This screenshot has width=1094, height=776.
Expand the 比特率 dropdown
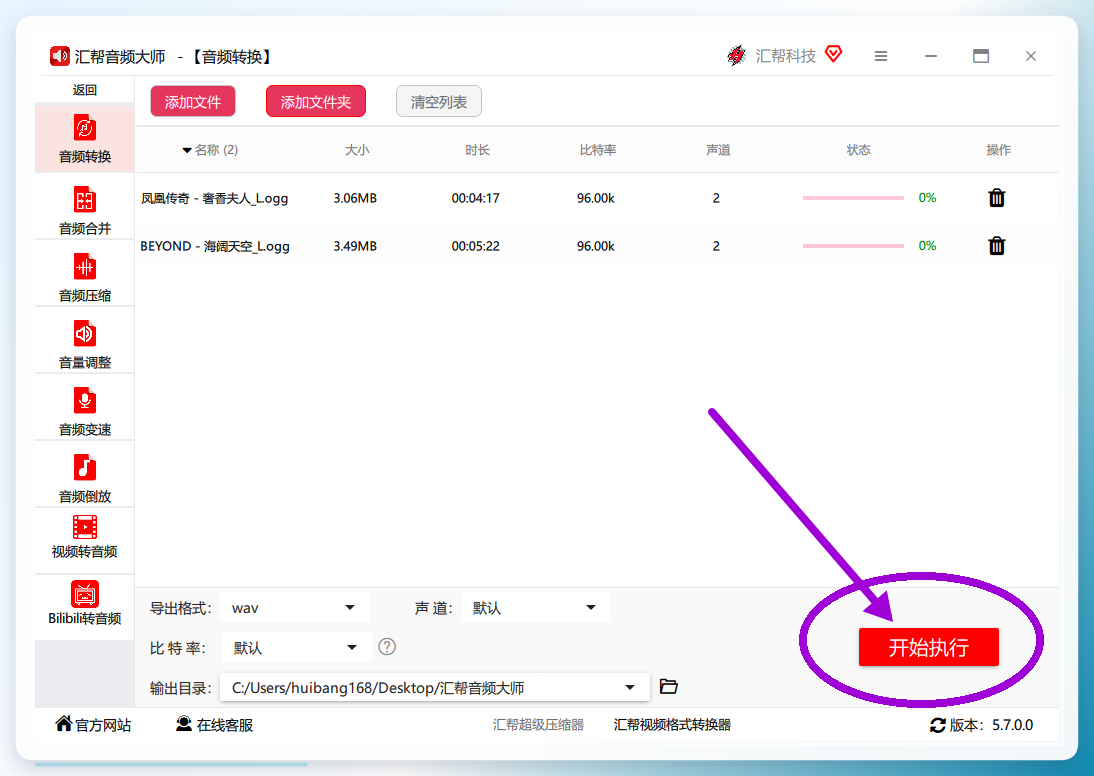pyautogui.click(x=295, y=648)
